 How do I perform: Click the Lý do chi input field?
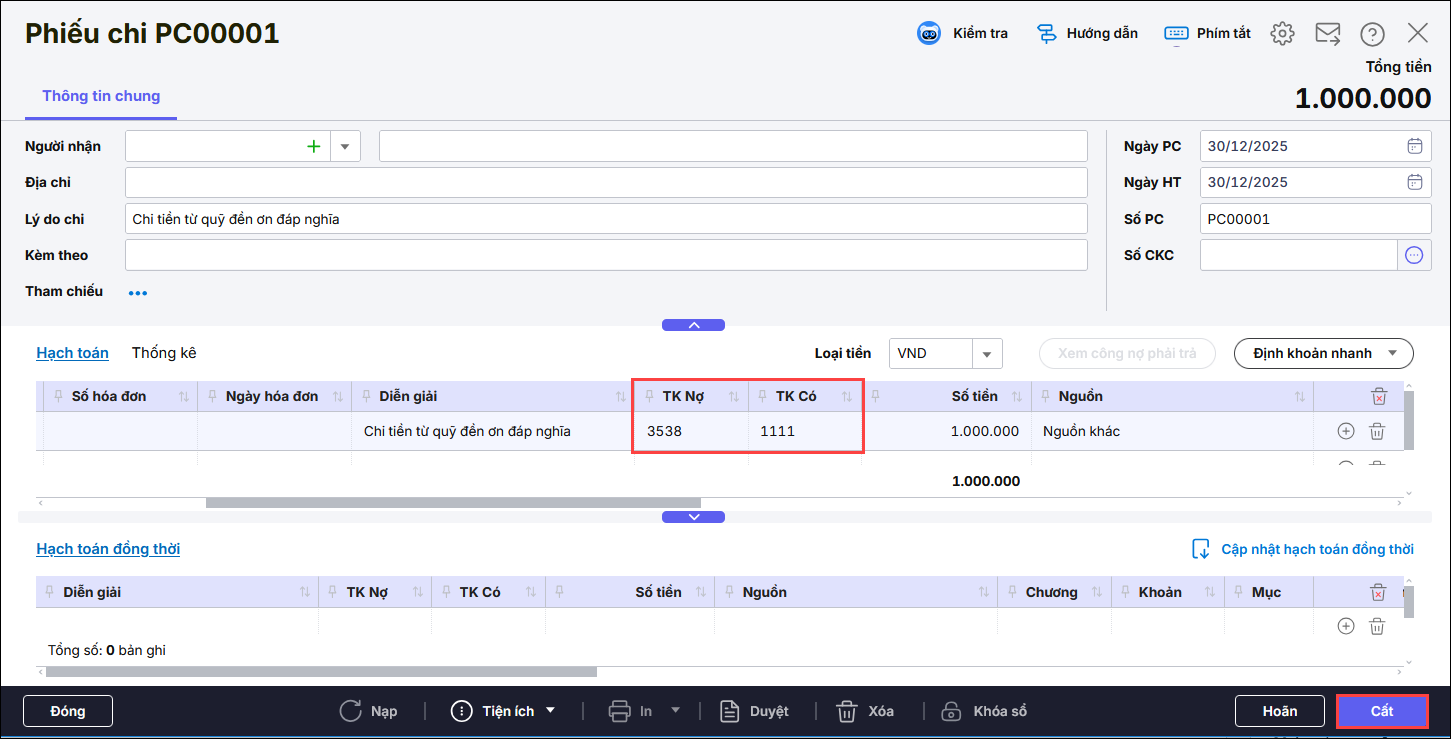tap(605, 219)
